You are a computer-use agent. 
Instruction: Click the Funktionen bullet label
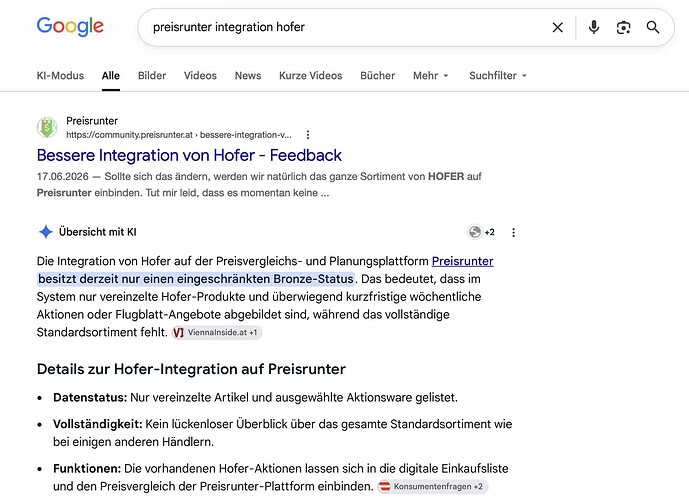[87, 468]
